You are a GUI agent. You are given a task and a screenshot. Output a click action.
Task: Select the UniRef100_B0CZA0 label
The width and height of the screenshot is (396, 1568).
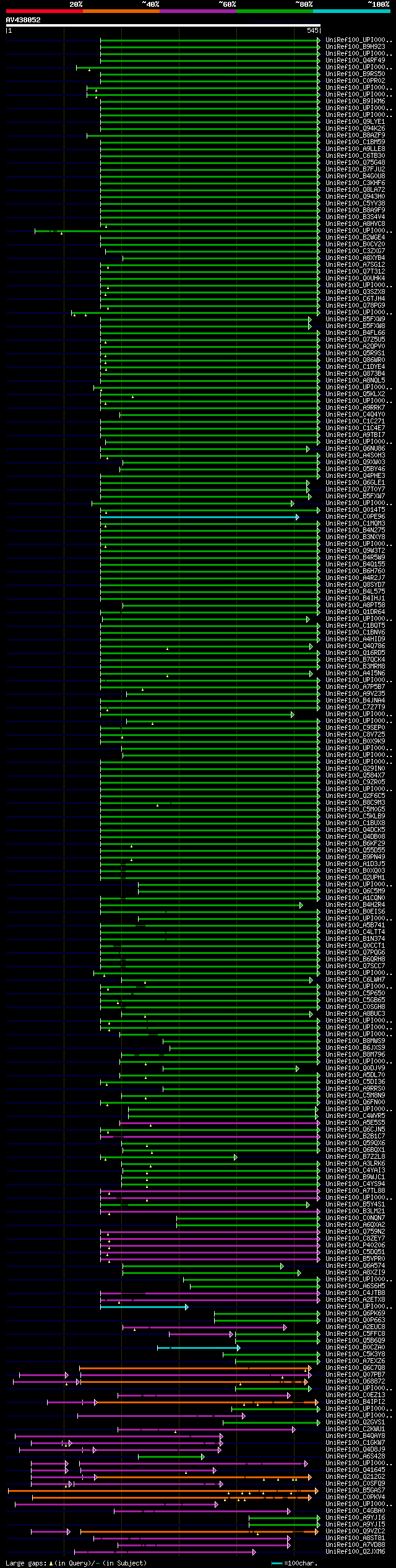click(x=355, y=1347)
